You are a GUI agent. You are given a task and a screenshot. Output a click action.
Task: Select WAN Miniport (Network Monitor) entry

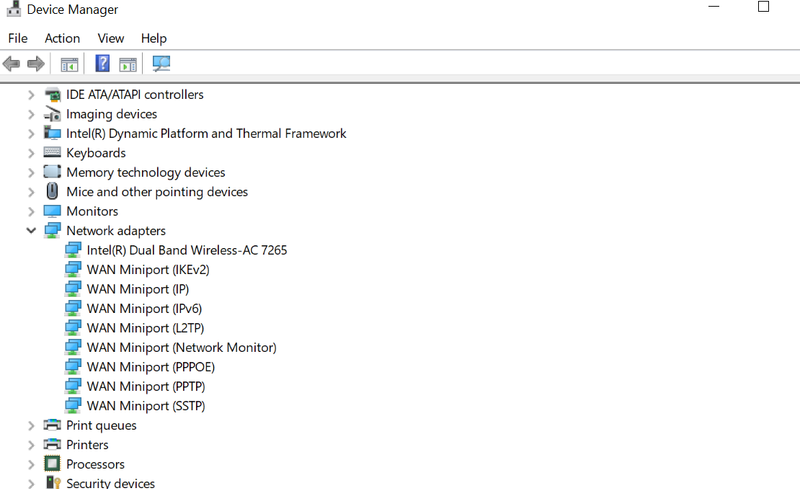(x=182, y=347)
